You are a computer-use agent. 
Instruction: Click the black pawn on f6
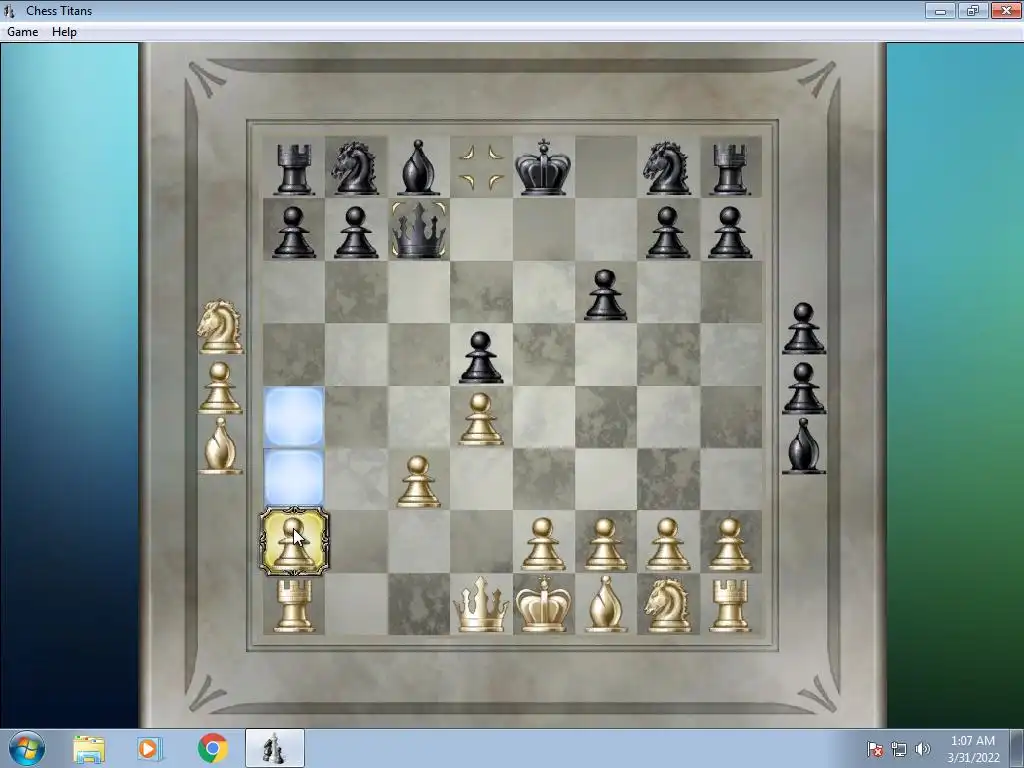click(x=605, y=295)
